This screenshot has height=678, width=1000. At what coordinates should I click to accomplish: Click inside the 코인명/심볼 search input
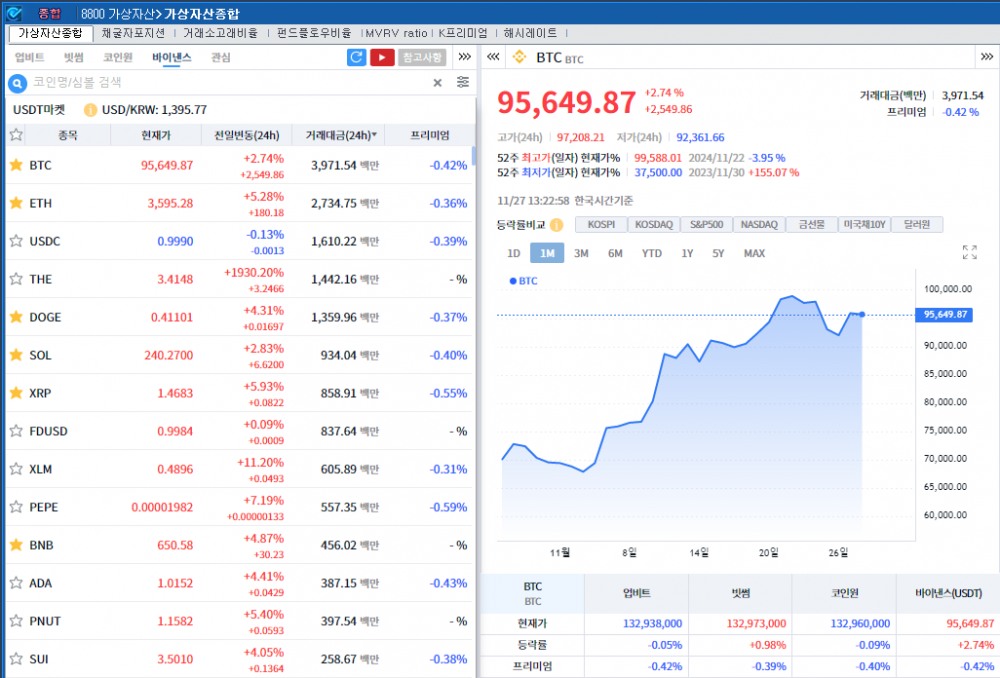tap(200, 83)
